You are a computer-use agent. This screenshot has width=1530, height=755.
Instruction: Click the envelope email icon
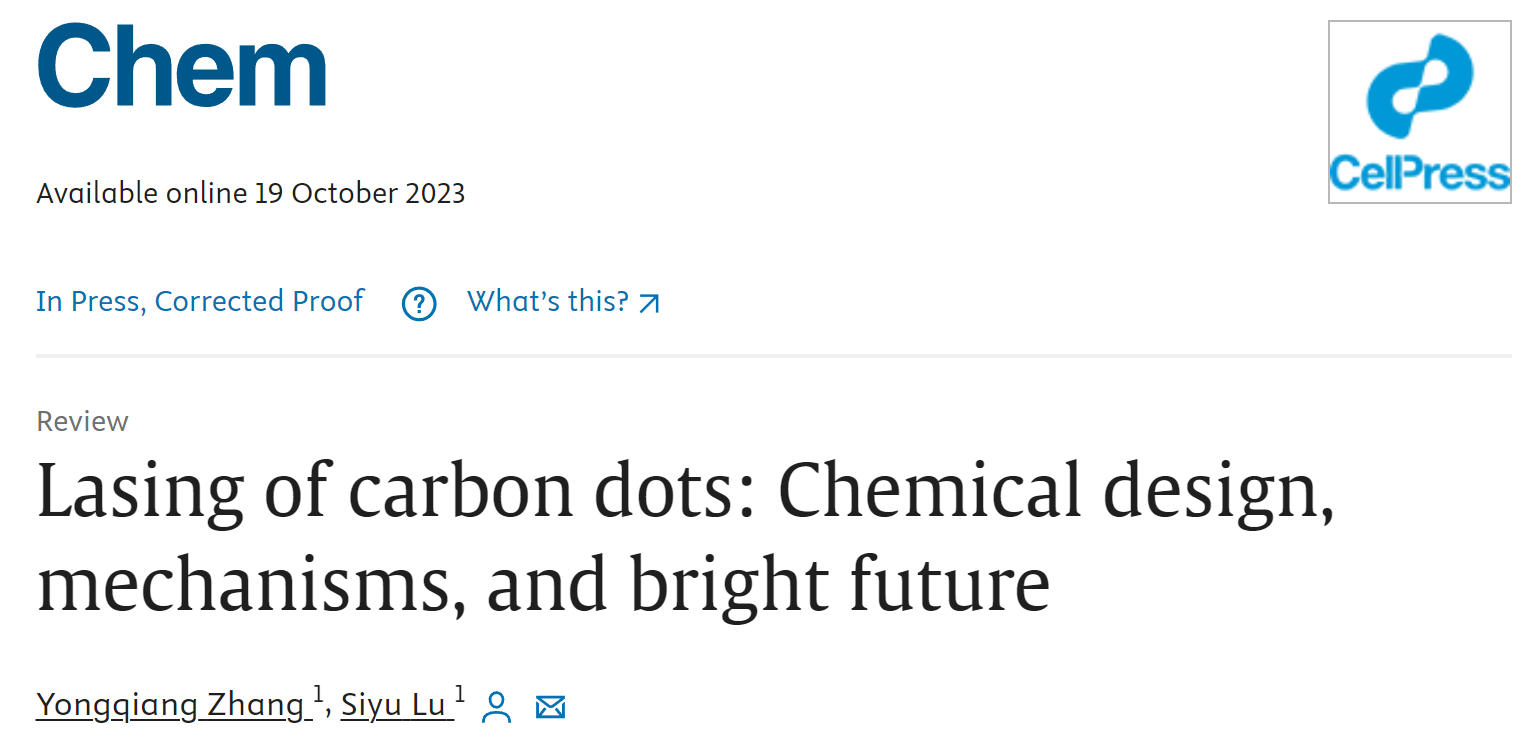click(x=550, y=708)
